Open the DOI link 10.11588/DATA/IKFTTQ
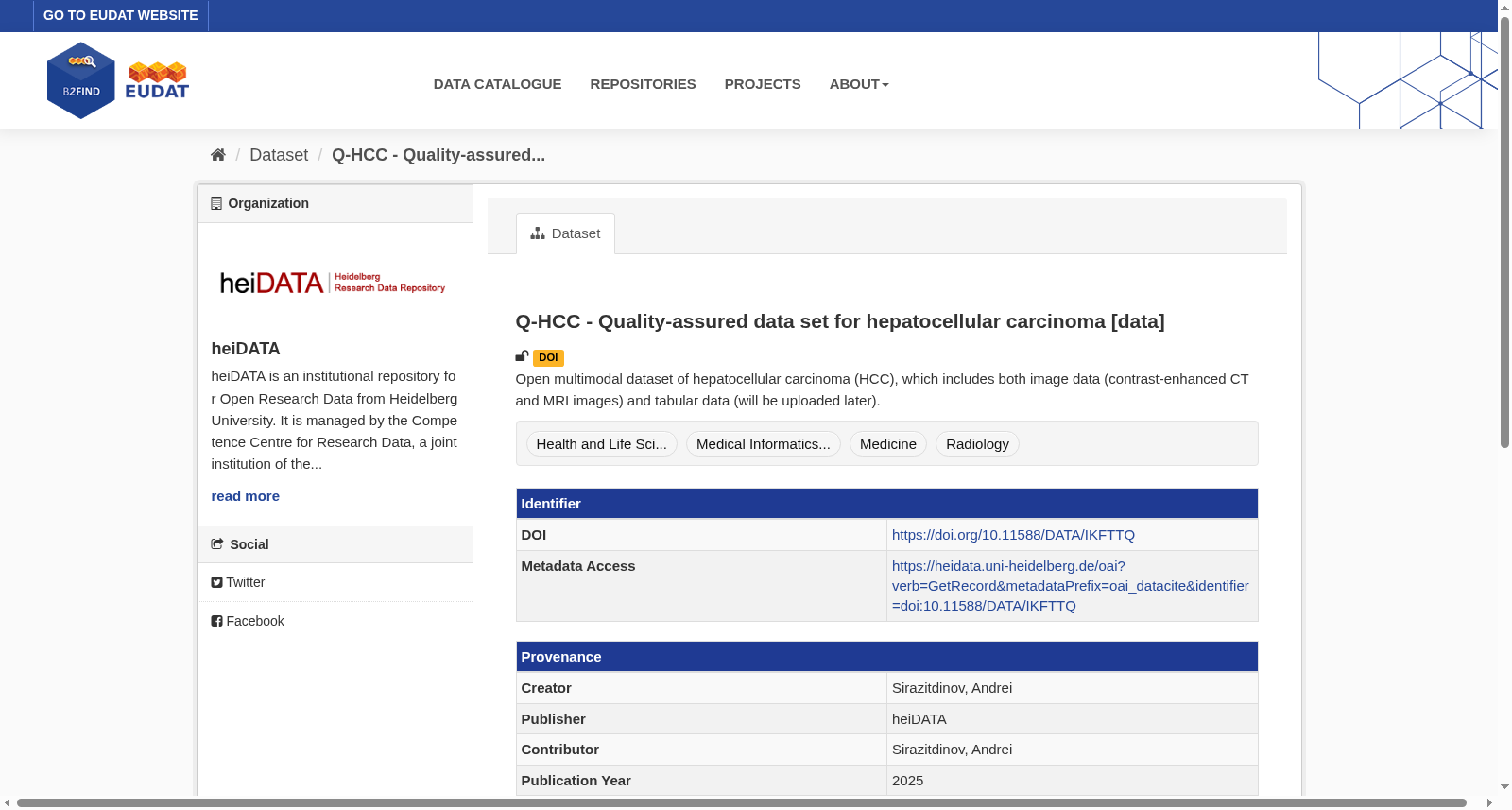Image resolution: width=1512 pixels, height=810 pixels. coord(1013,535)
